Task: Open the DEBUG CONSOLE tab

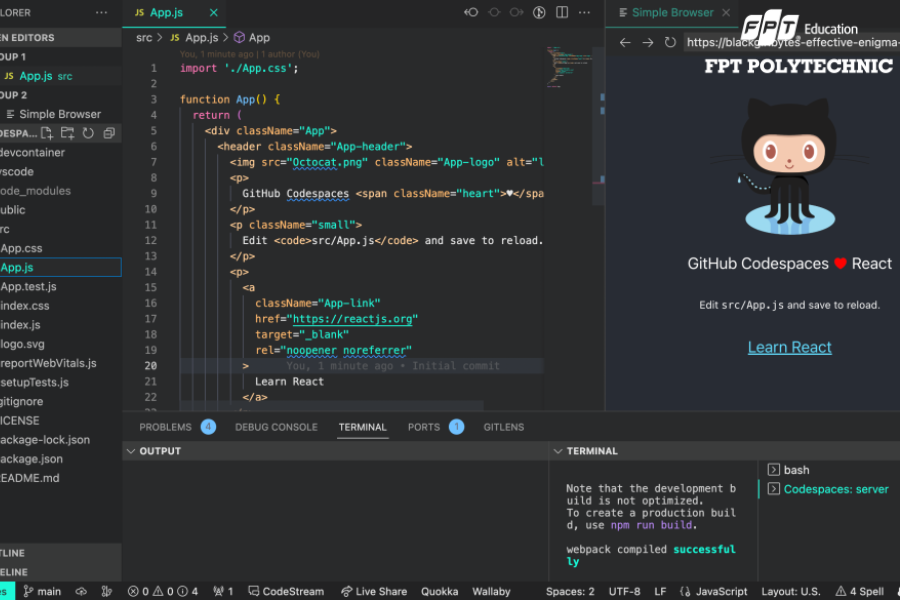Action: click(276, 427)
